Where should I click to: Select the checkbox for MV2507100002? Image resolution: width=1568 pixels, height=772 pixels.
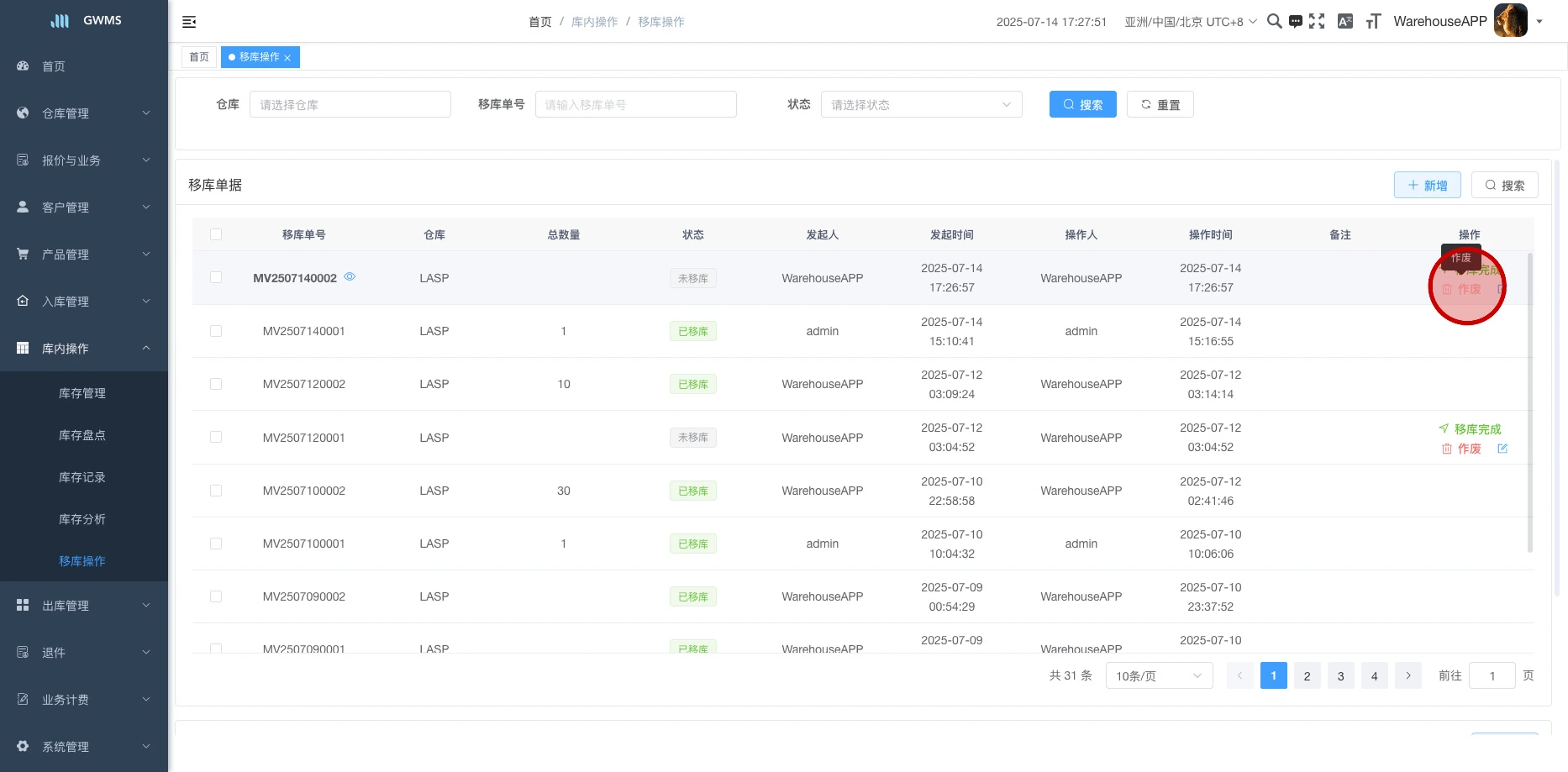216,491
